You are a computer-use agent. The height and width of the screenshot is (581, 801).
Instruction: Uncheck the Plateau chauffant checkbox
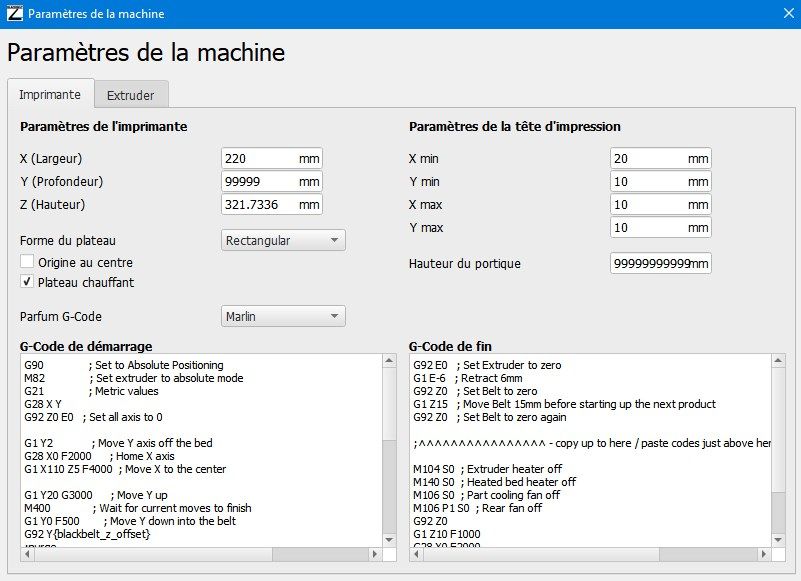(27, 282)
